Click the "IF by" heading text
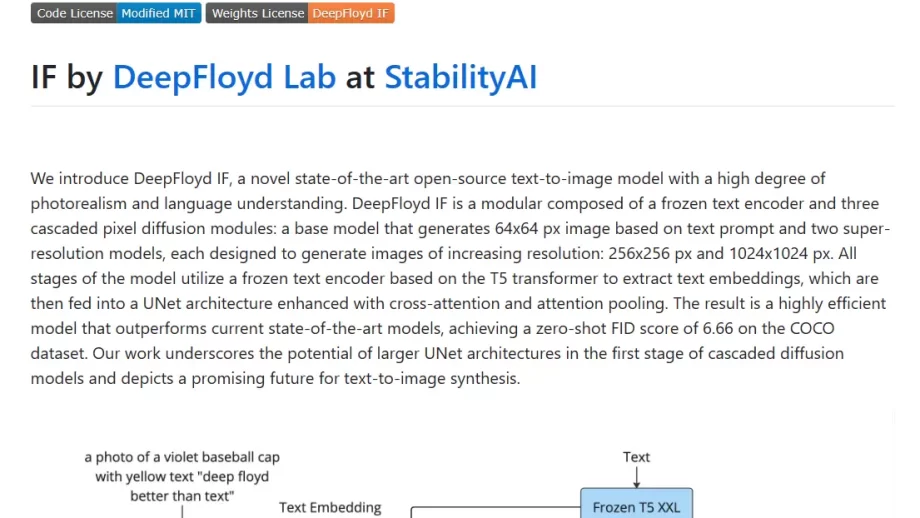The image size is (920, 518). pos(67,77)
